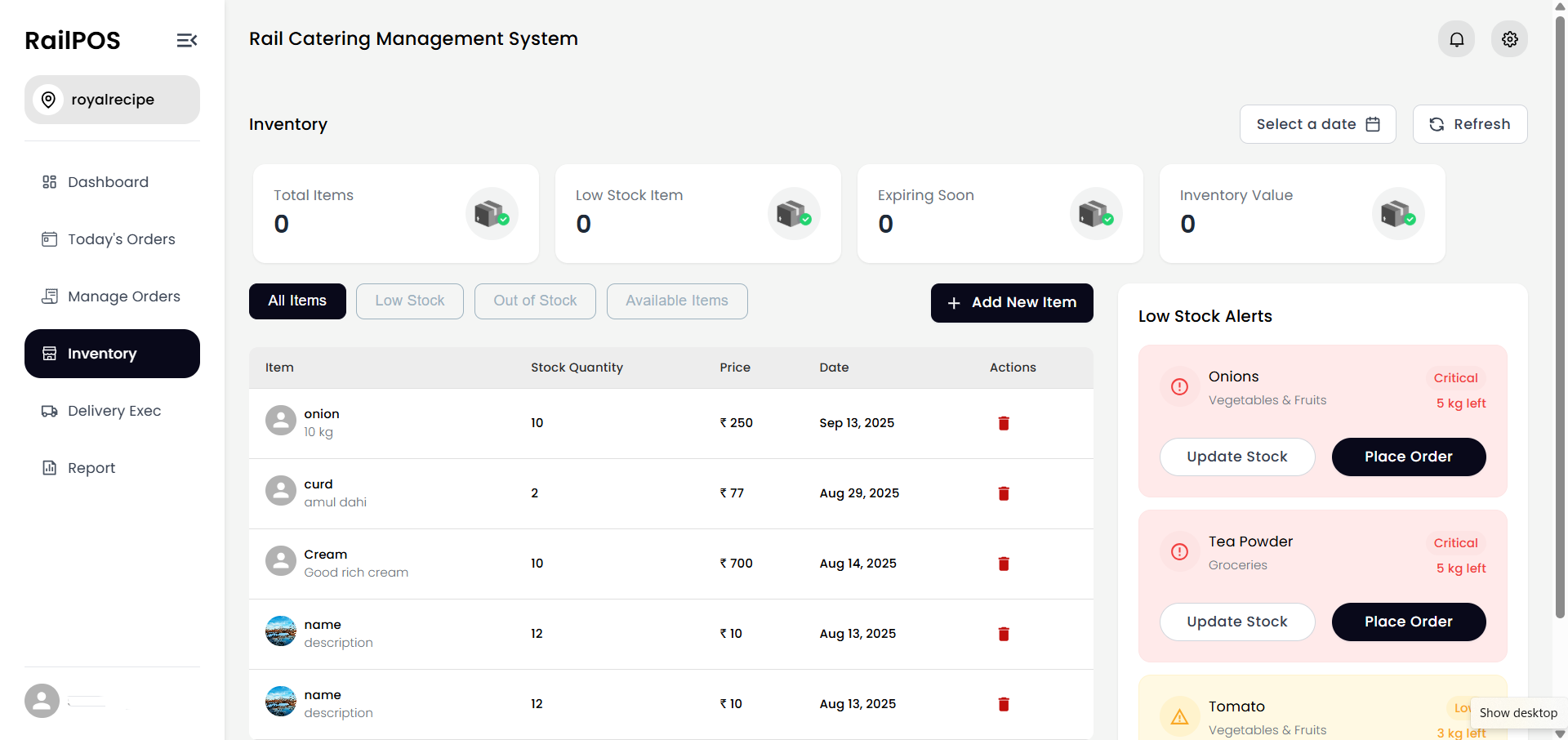Click the Onions critical alert warning icon
1568x740 pixels.
pyautogui.click(x=1179, y=386)
